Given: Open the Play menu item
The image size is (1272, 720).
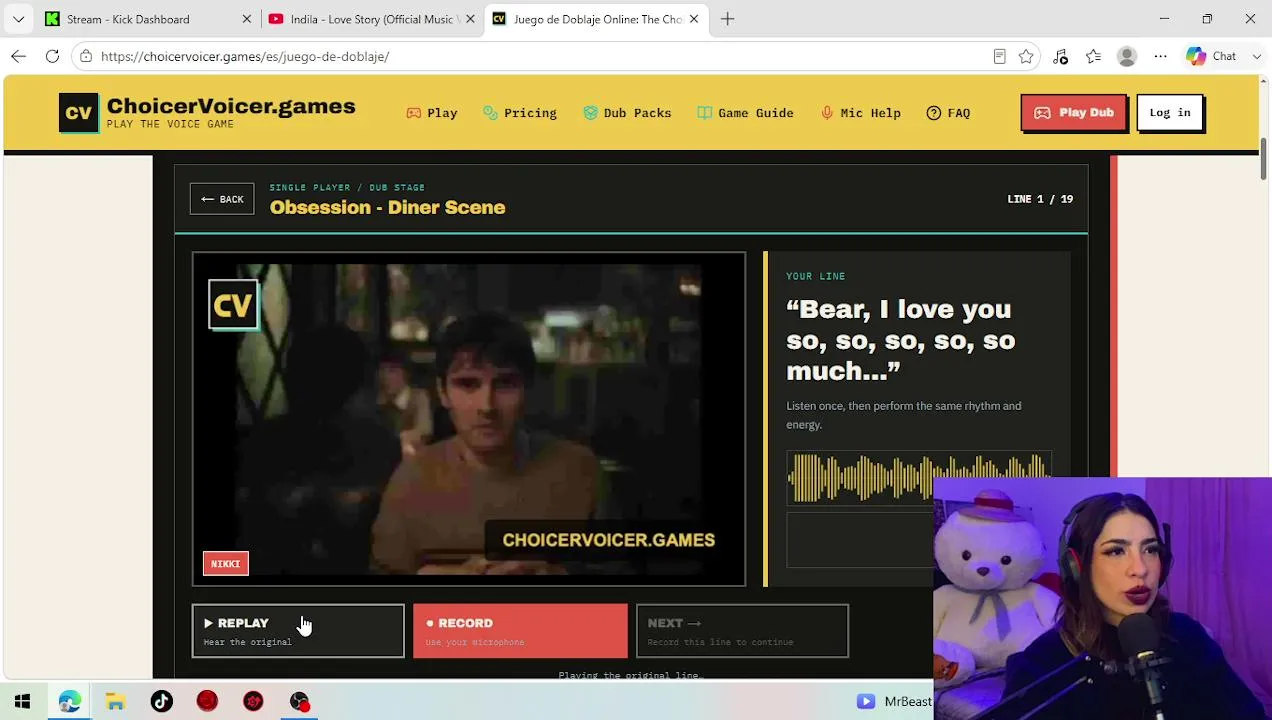Looking at the screenshot, I should click(432, 113).
